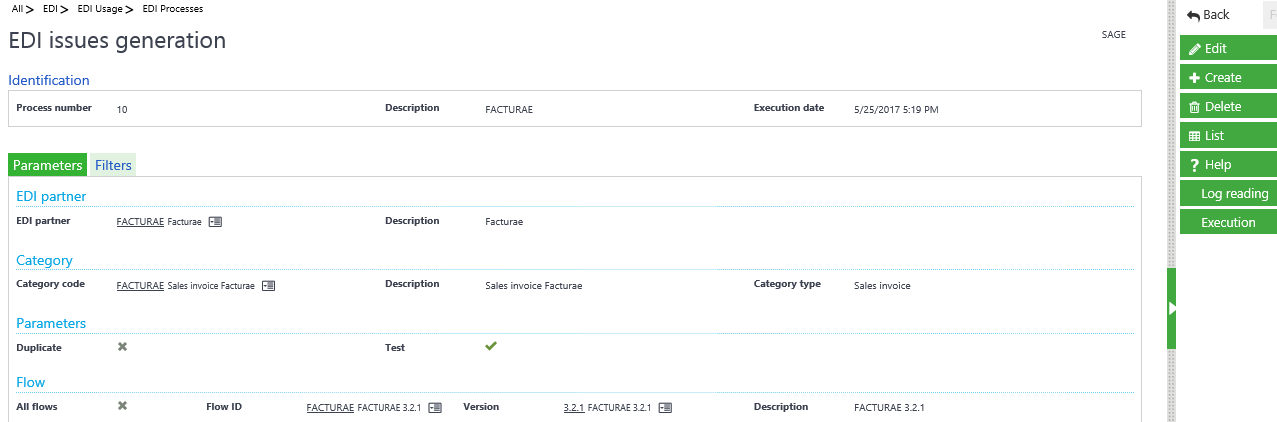Open the selection icon beside EDI partner Facturae

(215, 222)
